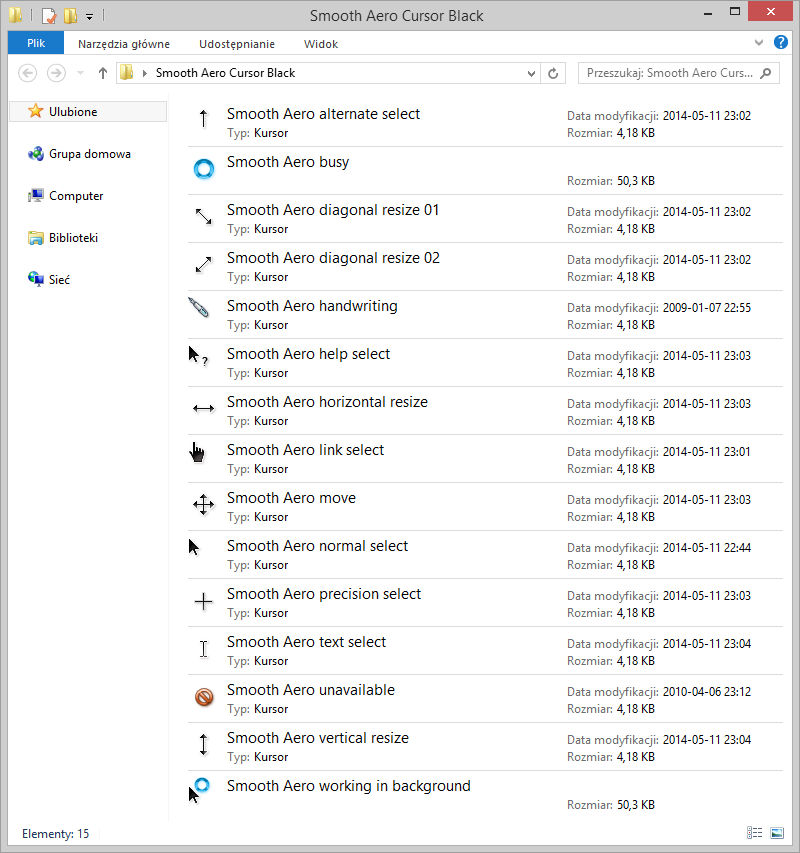Select the handwriting pen cursor icon
Screen dimensions: 800x853
coord(199,307)
